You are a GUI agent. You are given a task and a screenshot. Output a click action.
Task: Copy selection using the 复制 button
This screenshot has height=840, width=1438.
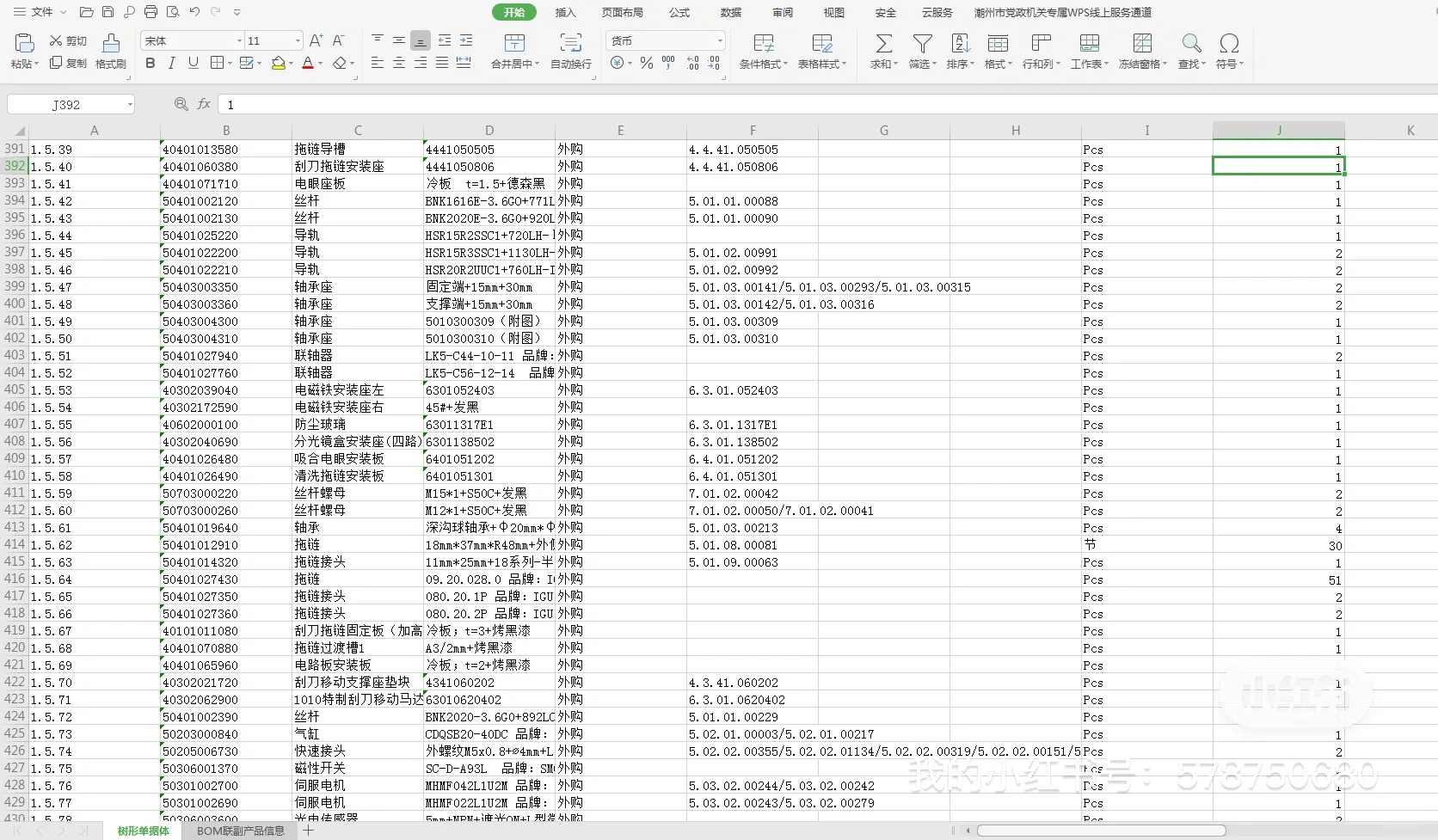(x=68, y=63)
